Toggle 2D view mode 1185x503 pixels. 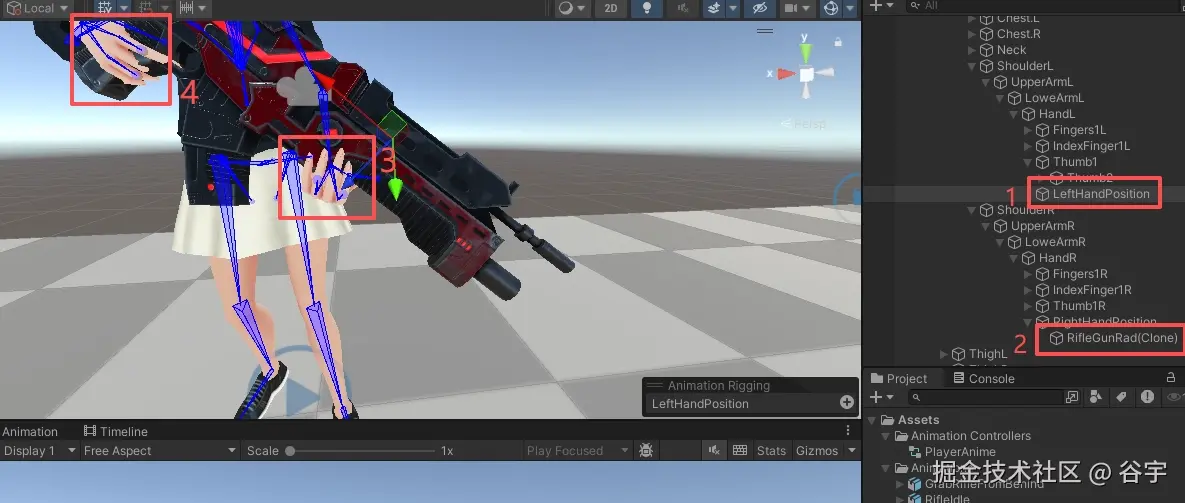[x=611, y=8]
